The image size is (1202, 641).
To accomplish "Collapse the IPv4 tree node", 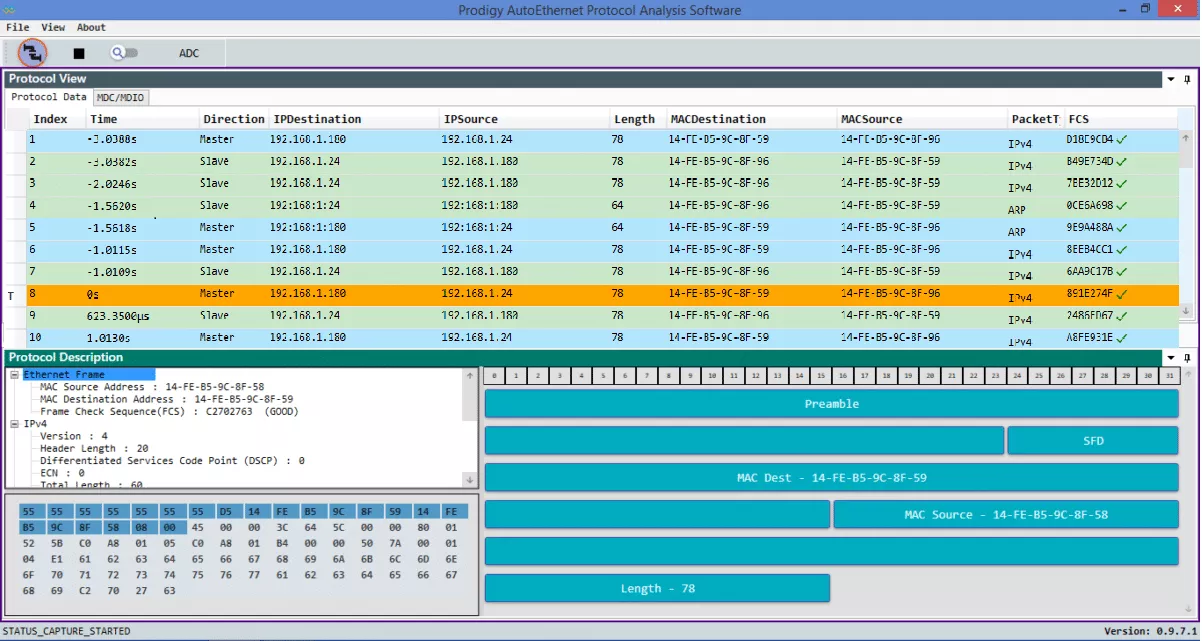I will (15, 424).
